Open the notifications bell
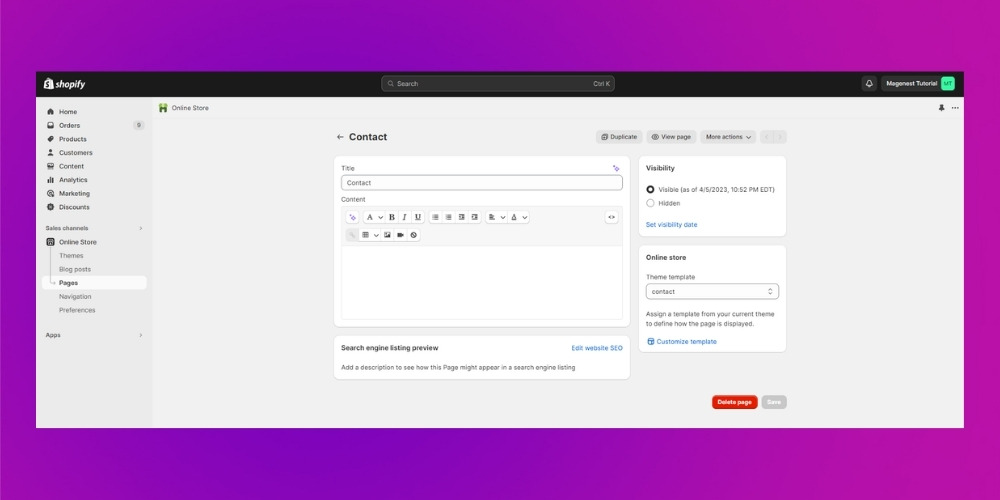The width and height of the screenshot is (1000, 500). (x=869, y=84)
